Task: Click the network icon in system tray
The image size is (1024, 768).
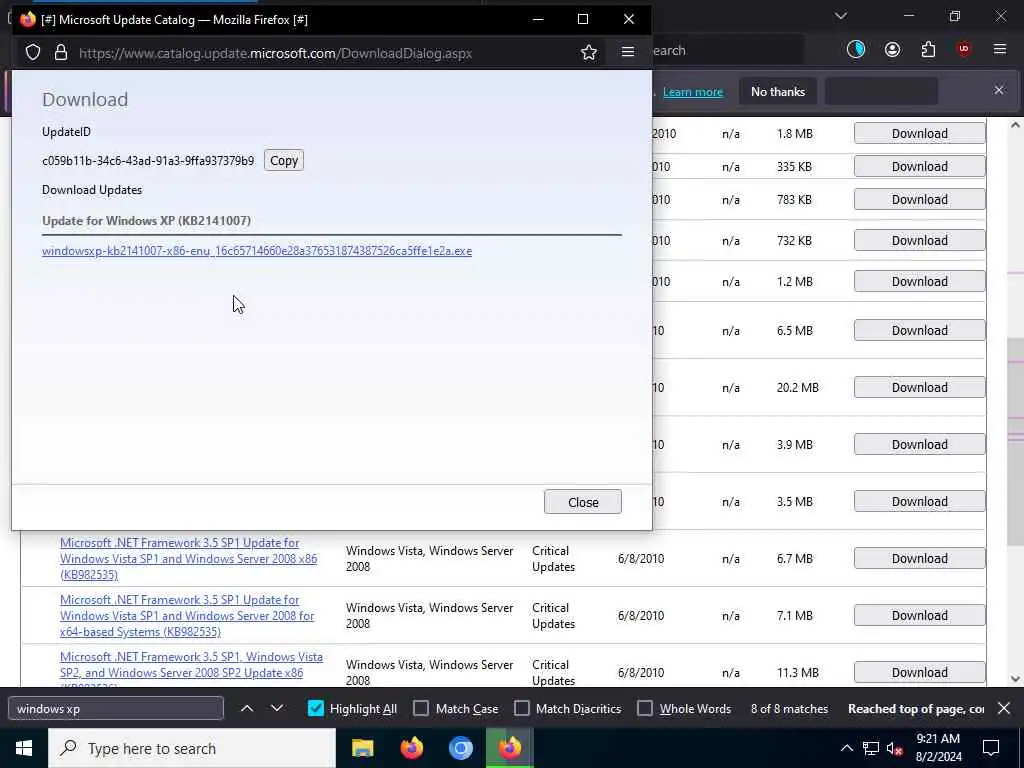Action: point(870,748)
